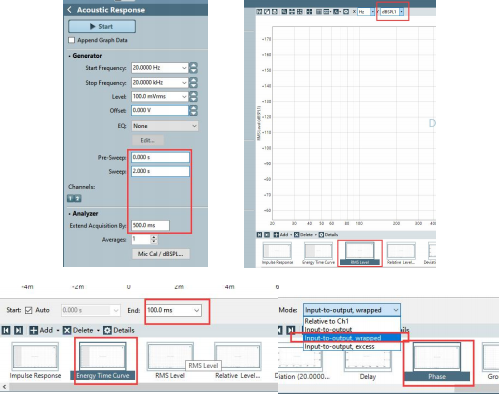
Task: Decrease Stop Frequency with down arrow
Action: (193, 85)
